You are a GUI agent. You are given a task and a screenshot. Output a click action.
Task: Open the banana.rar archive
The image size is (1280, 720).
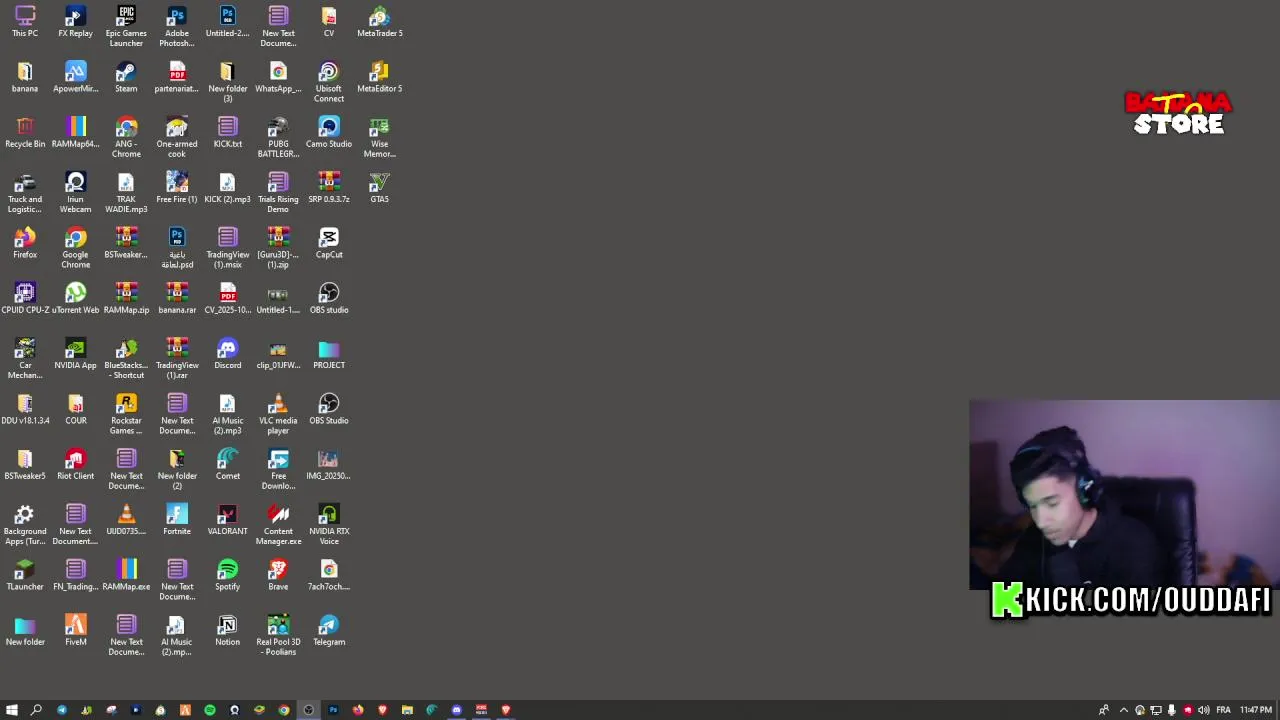[x=177, y=298]
